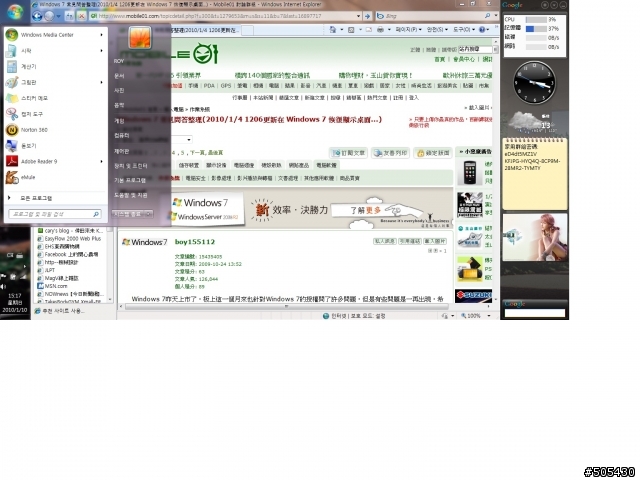The height and width of the screenshot is (480, 640).
Task: Click the IE home toolbar icon
Action: [x=333, y=29]
